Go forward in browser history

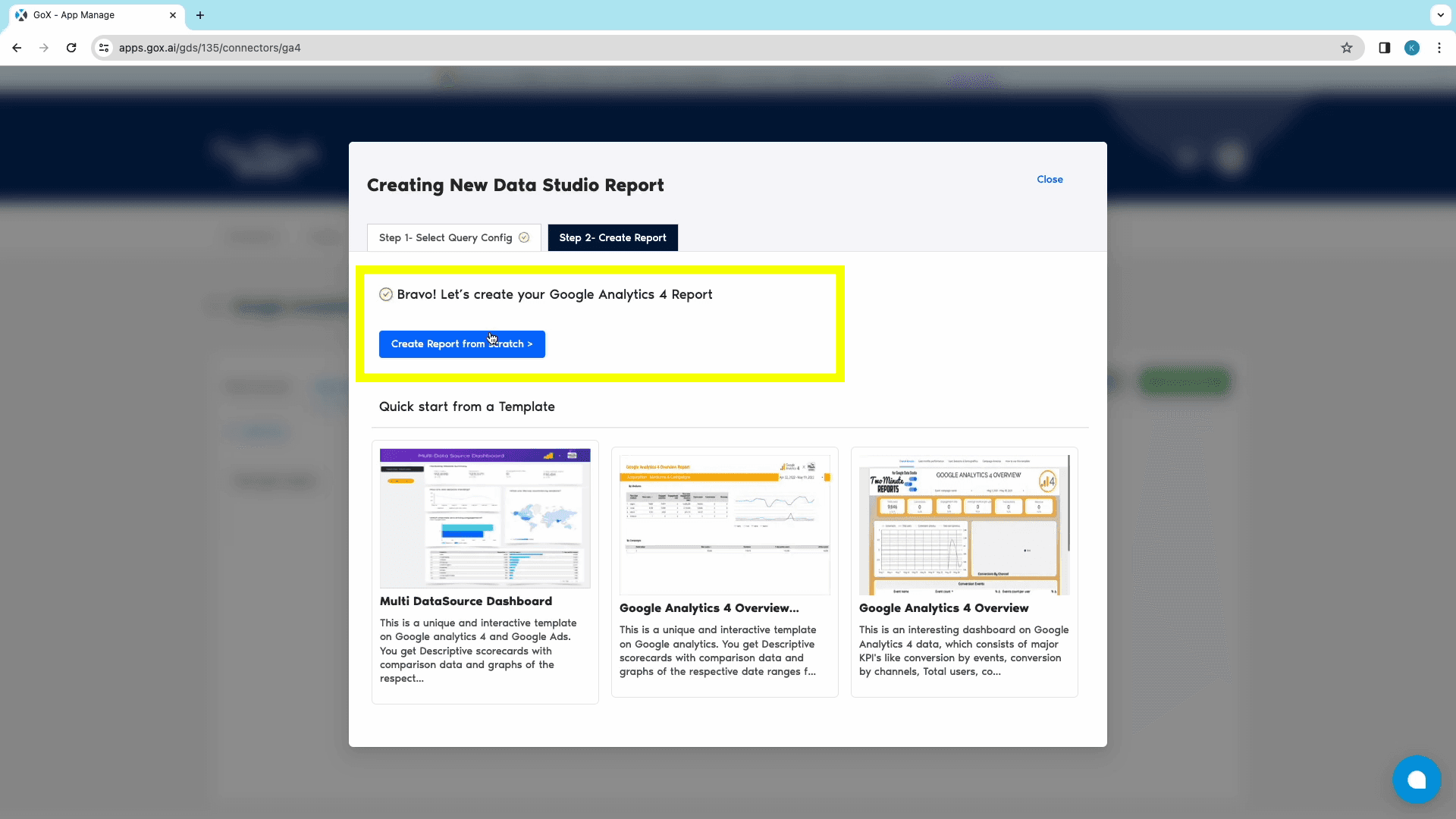(x=44, y=48)
